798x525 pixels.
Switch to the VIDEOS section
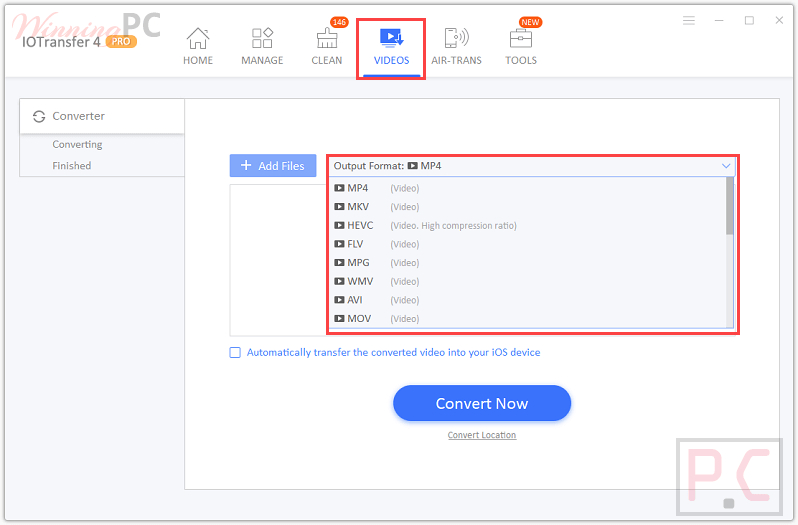click(x=391, y=46)
